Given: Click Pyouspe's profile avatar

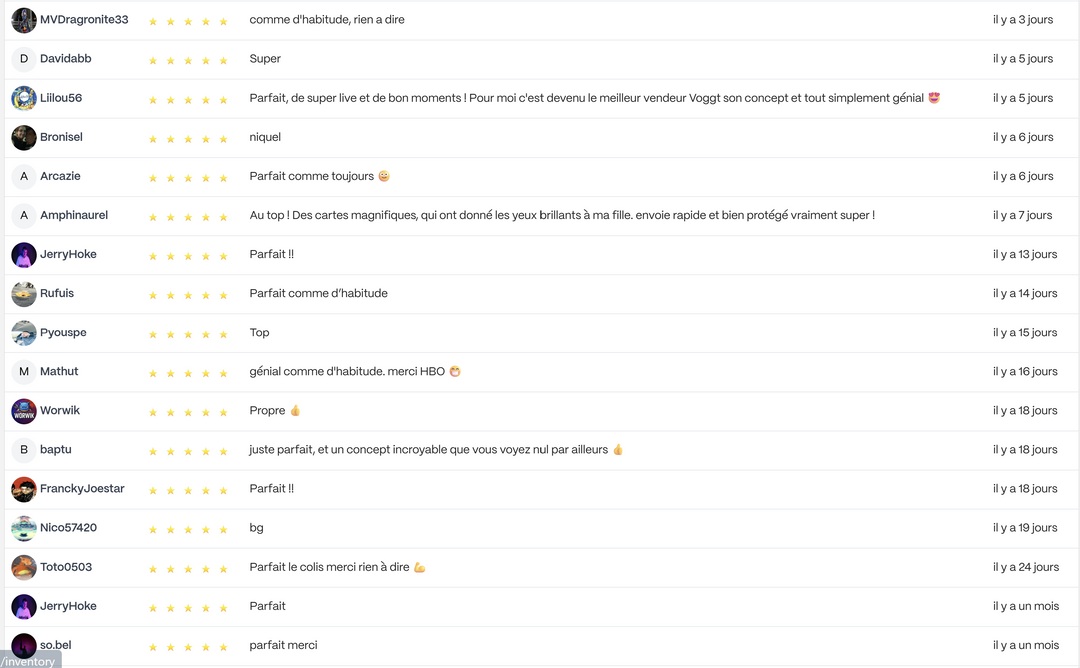Looking at the screenshot, I should [24, 333].
